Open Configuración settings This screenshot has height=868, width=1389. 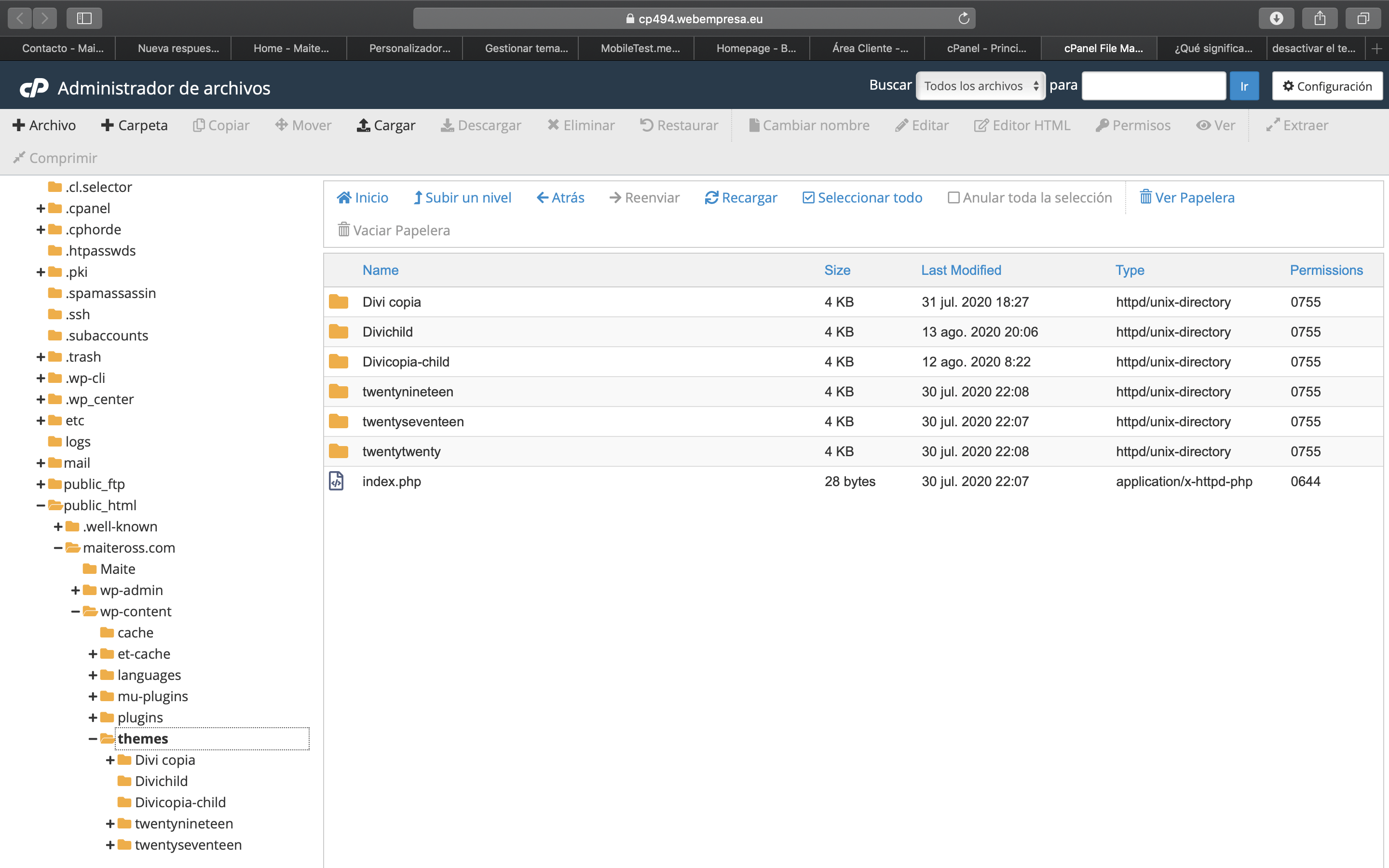point(1327,85)
